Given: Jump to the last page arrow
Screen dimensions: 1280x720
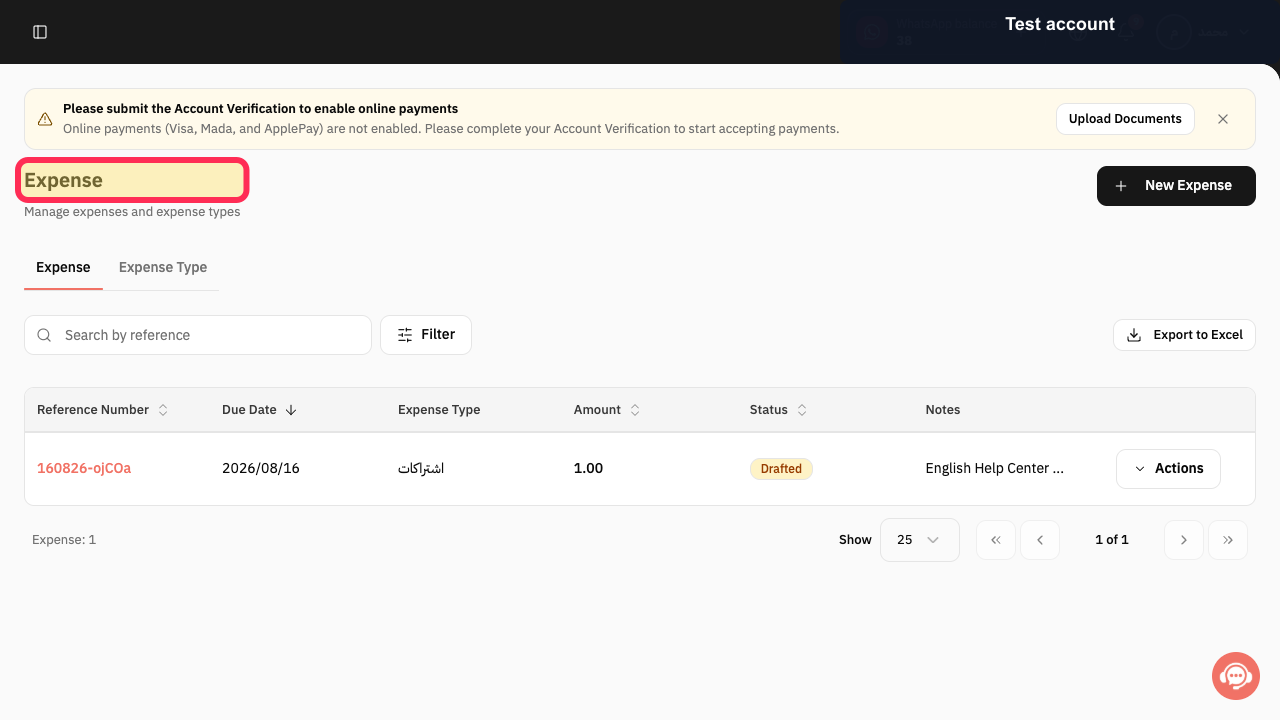Looking at the screenshot, I should coord(1228,540).
